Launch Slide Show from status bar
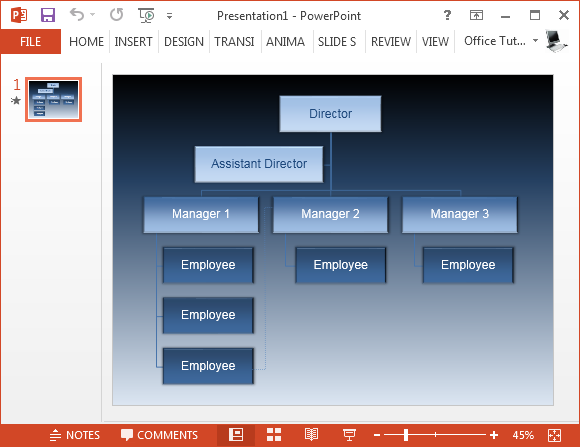The height and width of the screenshot is (447, 580). 349,435
